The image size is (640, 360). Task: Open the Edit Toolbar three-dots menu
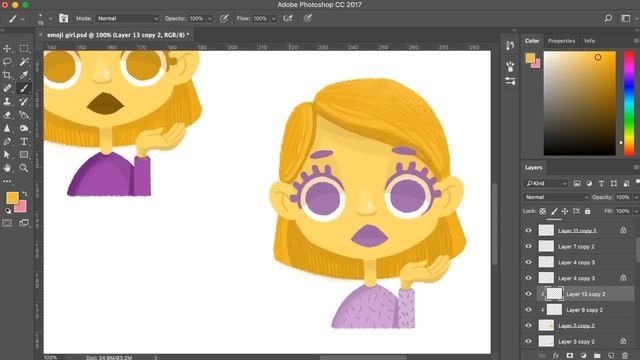pos(7,181)
